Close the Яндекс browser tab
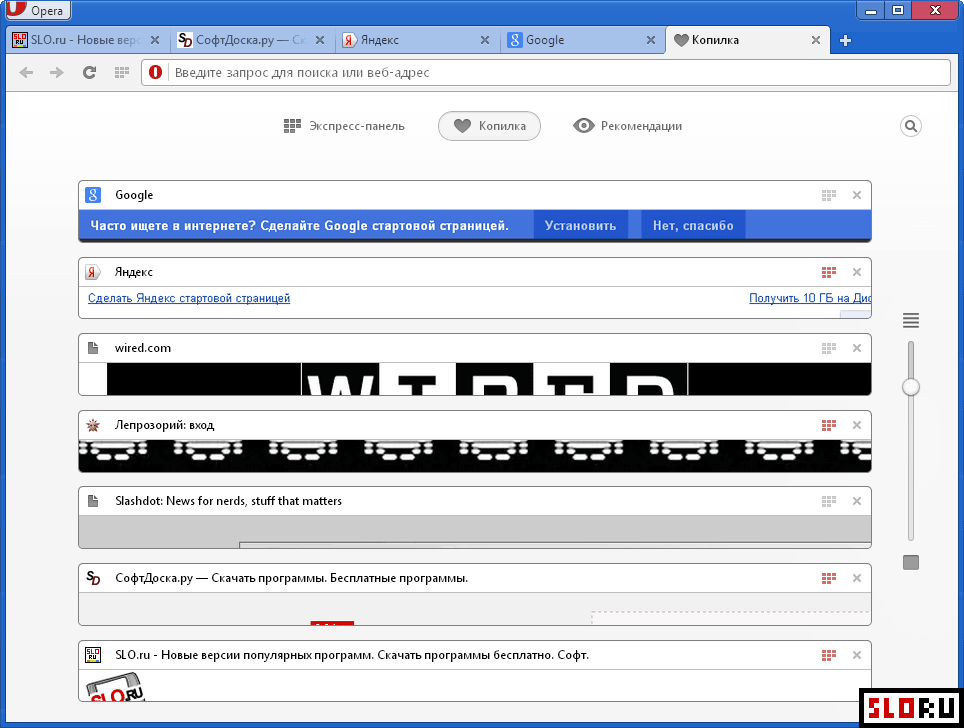This screenshot has width=964, height=728. pos(485,40)
